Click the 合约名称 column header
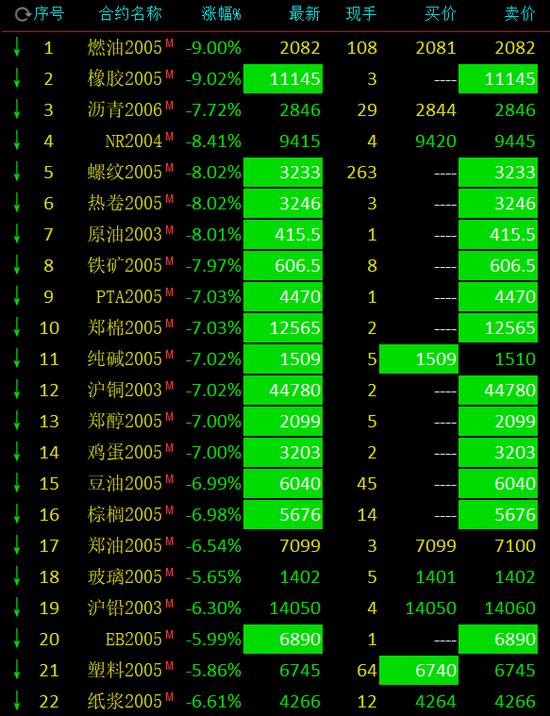550x716 pixels. [x=131, y=14]
